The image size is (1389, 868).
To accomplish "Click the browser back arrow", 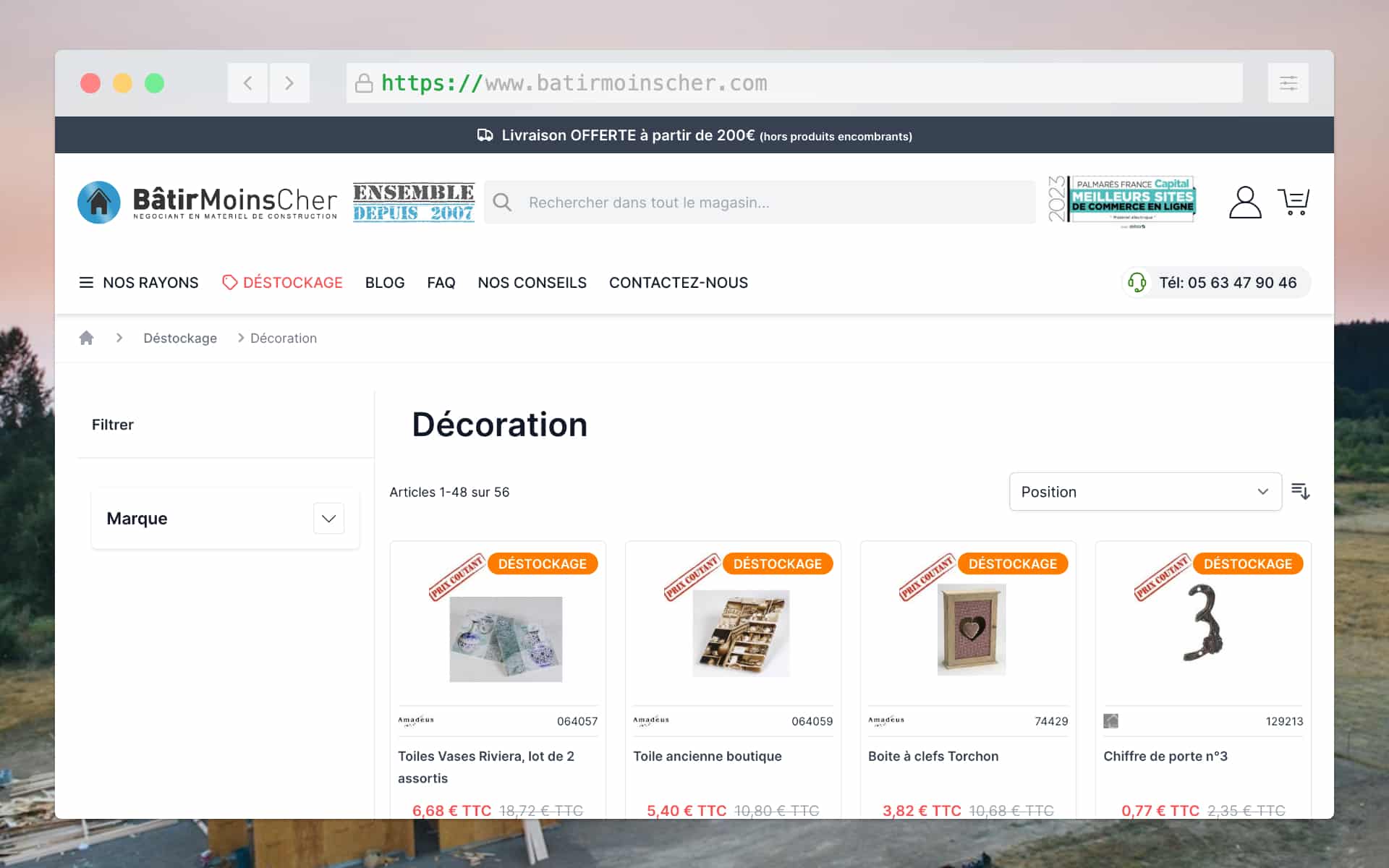I will pyautogui.click(x=247, y=83).
